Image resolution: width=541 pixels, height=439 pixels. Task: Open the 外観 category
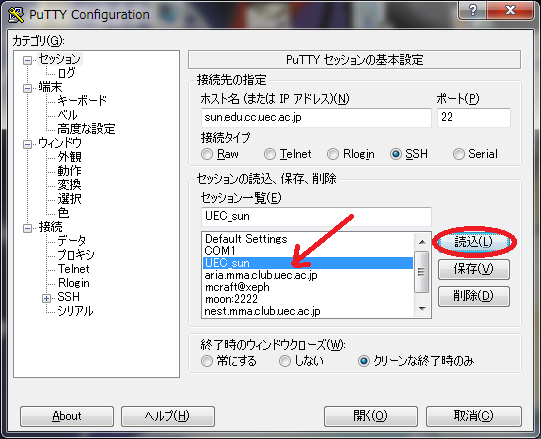point(69,157)
